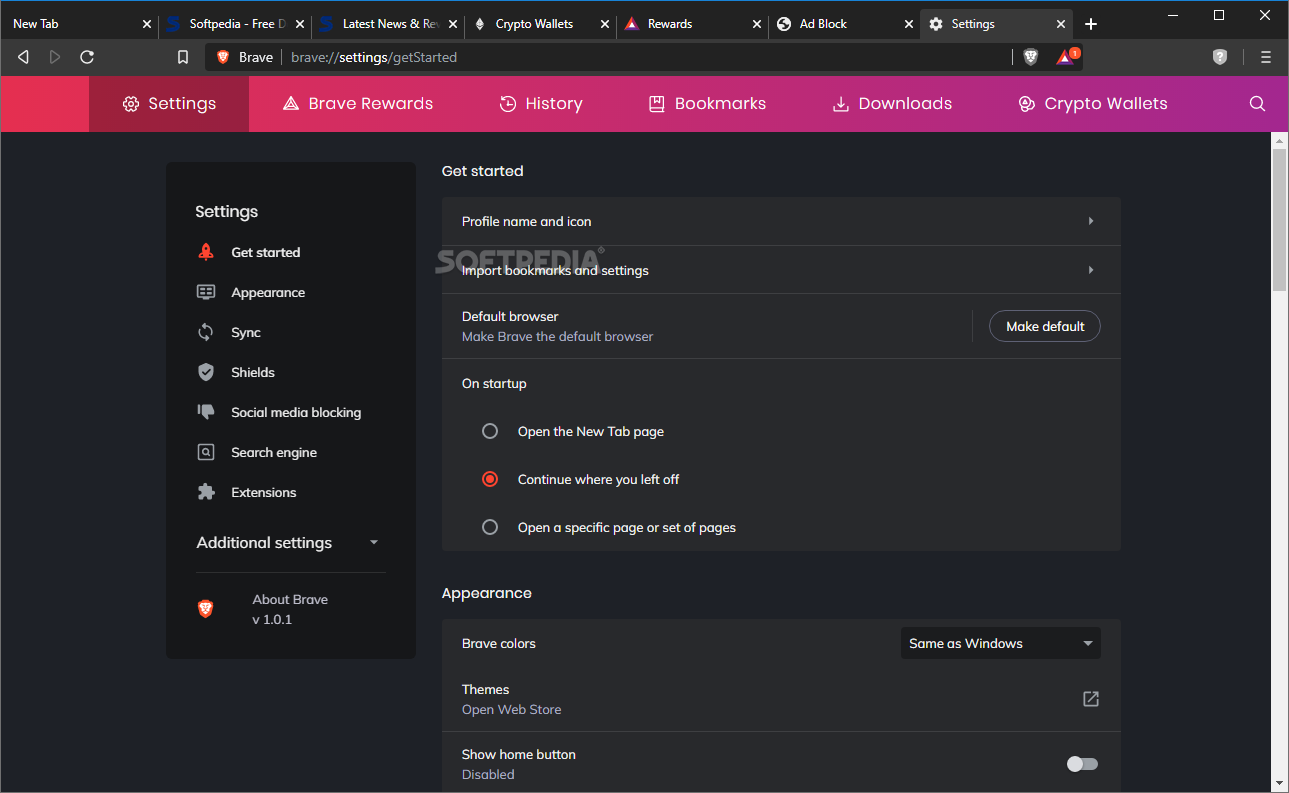Open About Brave link
Screen dimensions: 1289x793
(290, 599)
